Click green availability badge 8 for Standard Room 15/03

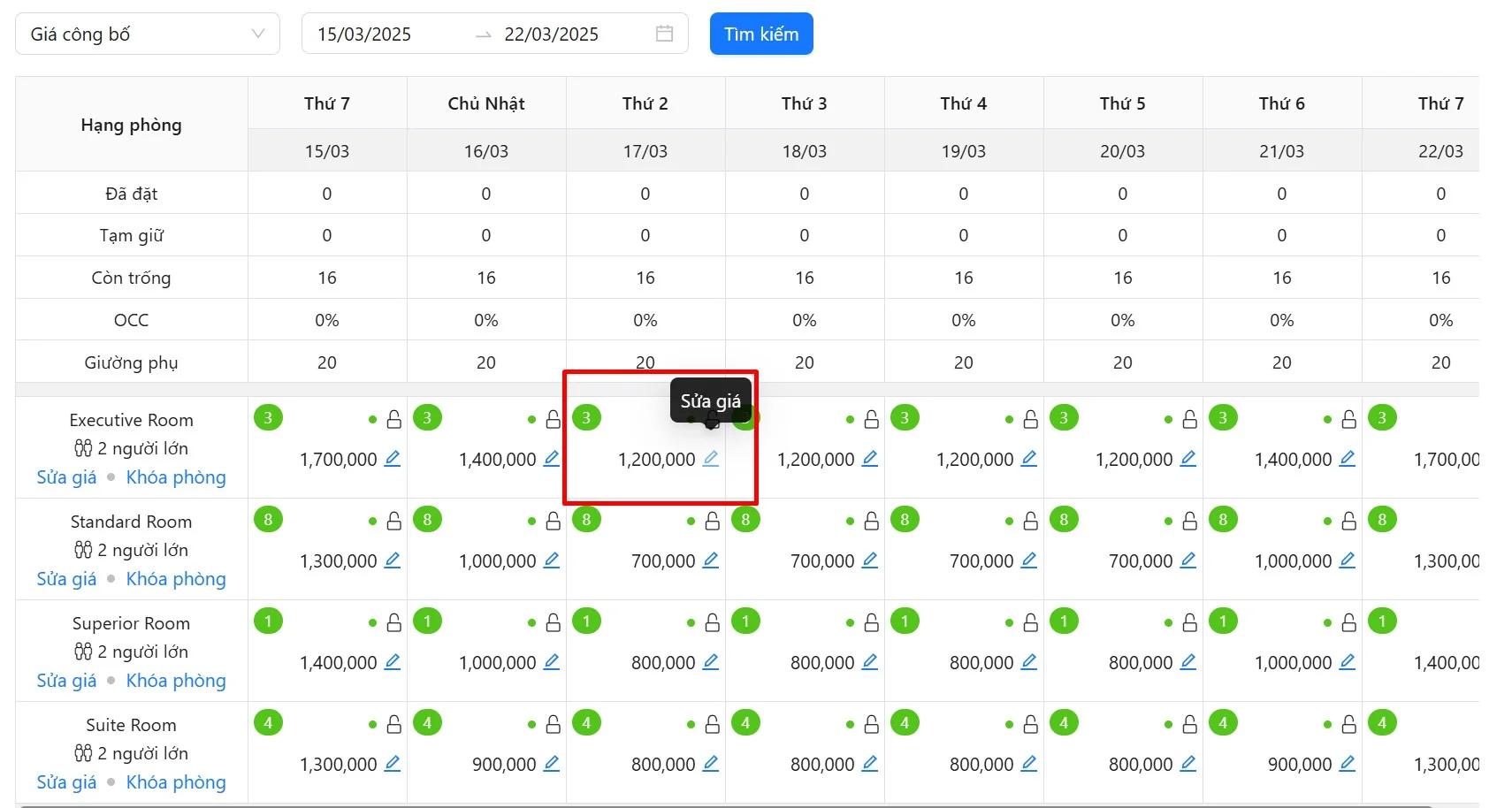[268, 520]
